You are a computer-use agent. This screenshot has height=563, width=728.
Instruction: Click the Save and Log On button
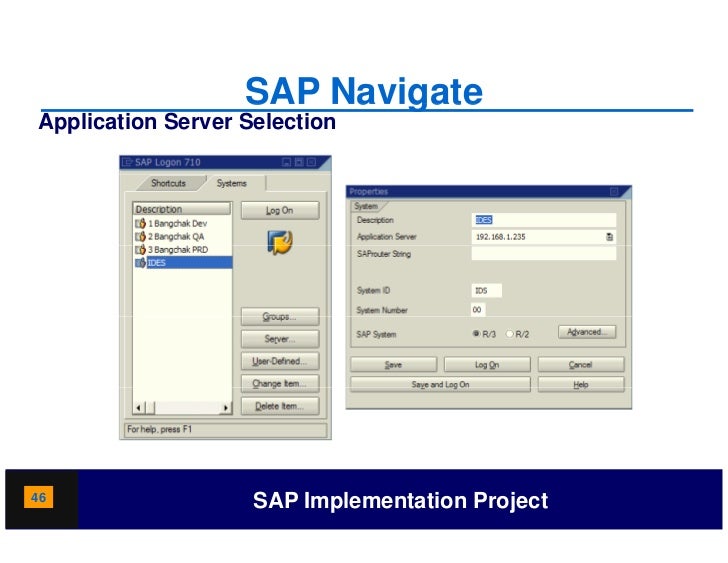click(x=440, y=384)
